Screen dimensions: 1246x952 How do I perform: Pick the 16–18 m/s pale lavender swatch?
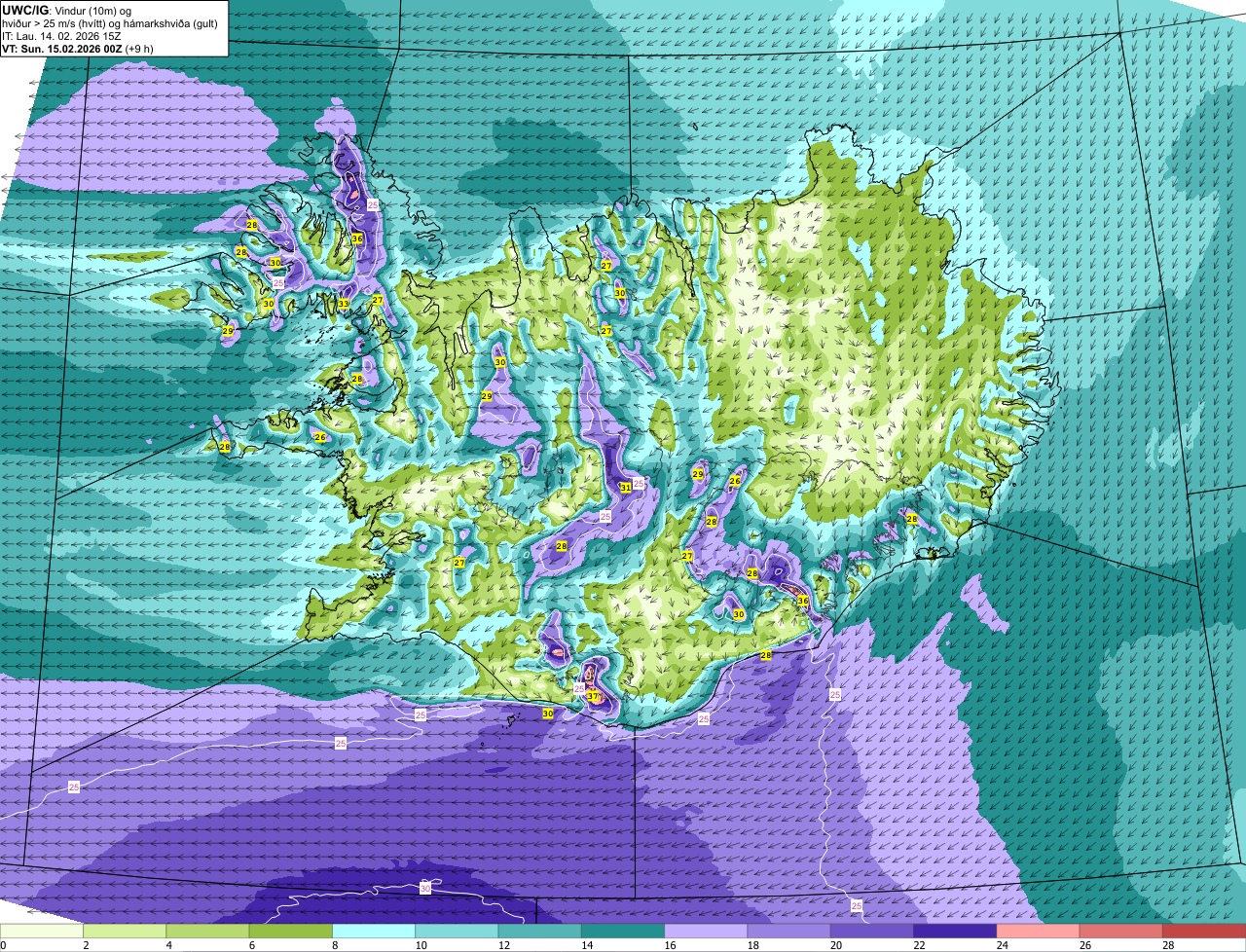click(706, 931)
